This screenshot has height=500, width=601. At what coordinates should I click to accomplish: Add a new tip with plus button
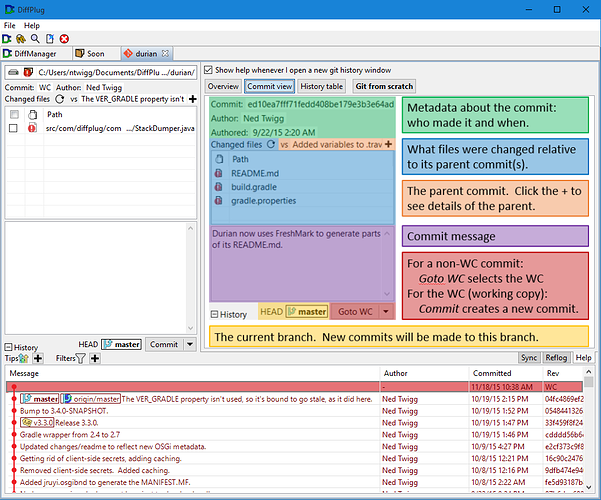point(38,358)
